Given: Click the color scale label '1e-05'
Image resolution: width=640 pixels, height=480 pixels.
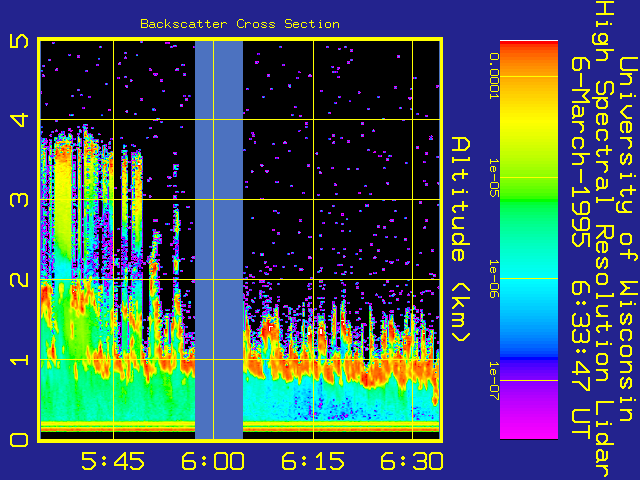Looking at the screenshot, I should pos(494,178).
